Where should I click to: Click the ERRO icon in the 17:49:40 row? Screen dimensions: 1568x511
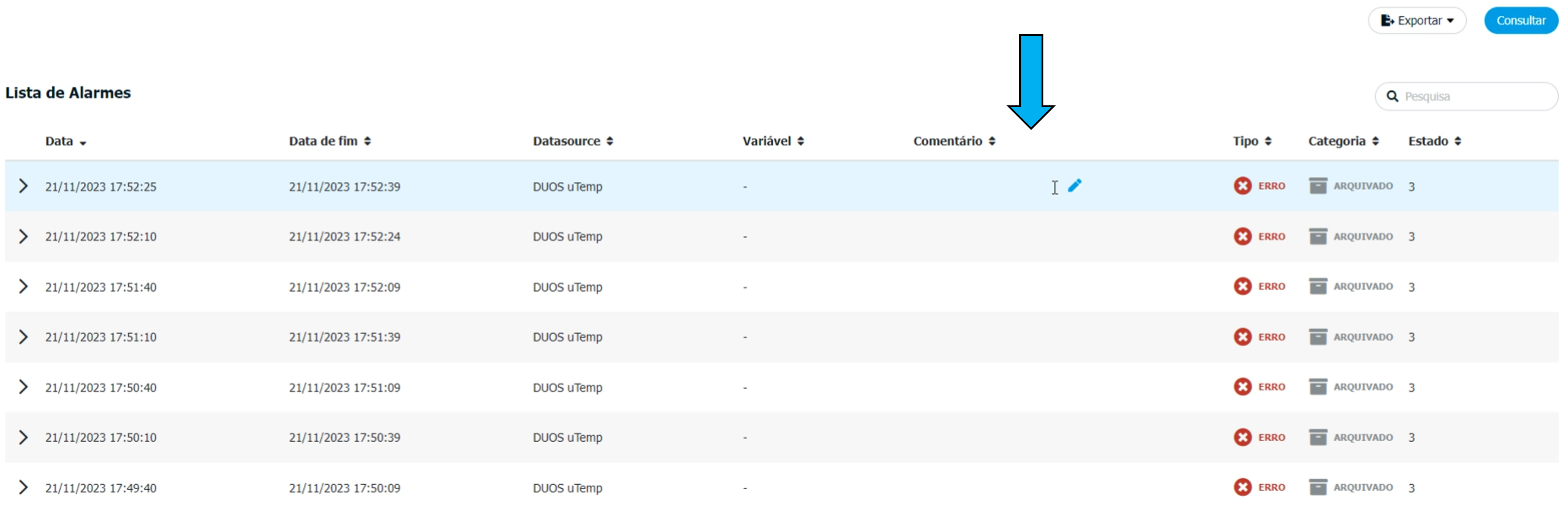click(x=1242, y=487)
